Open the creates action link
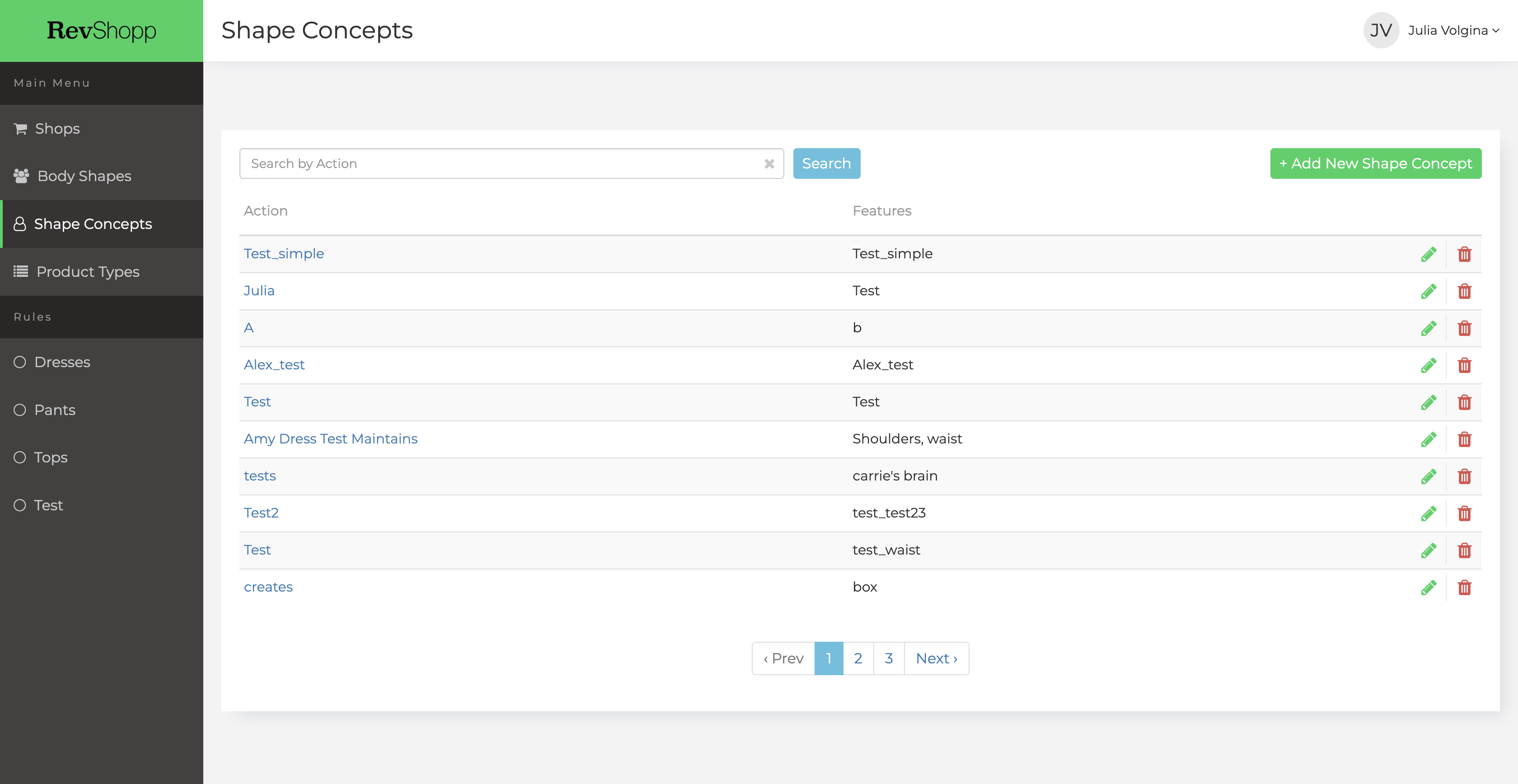Screen dimensions: 1518x784 tap(268, 587)
